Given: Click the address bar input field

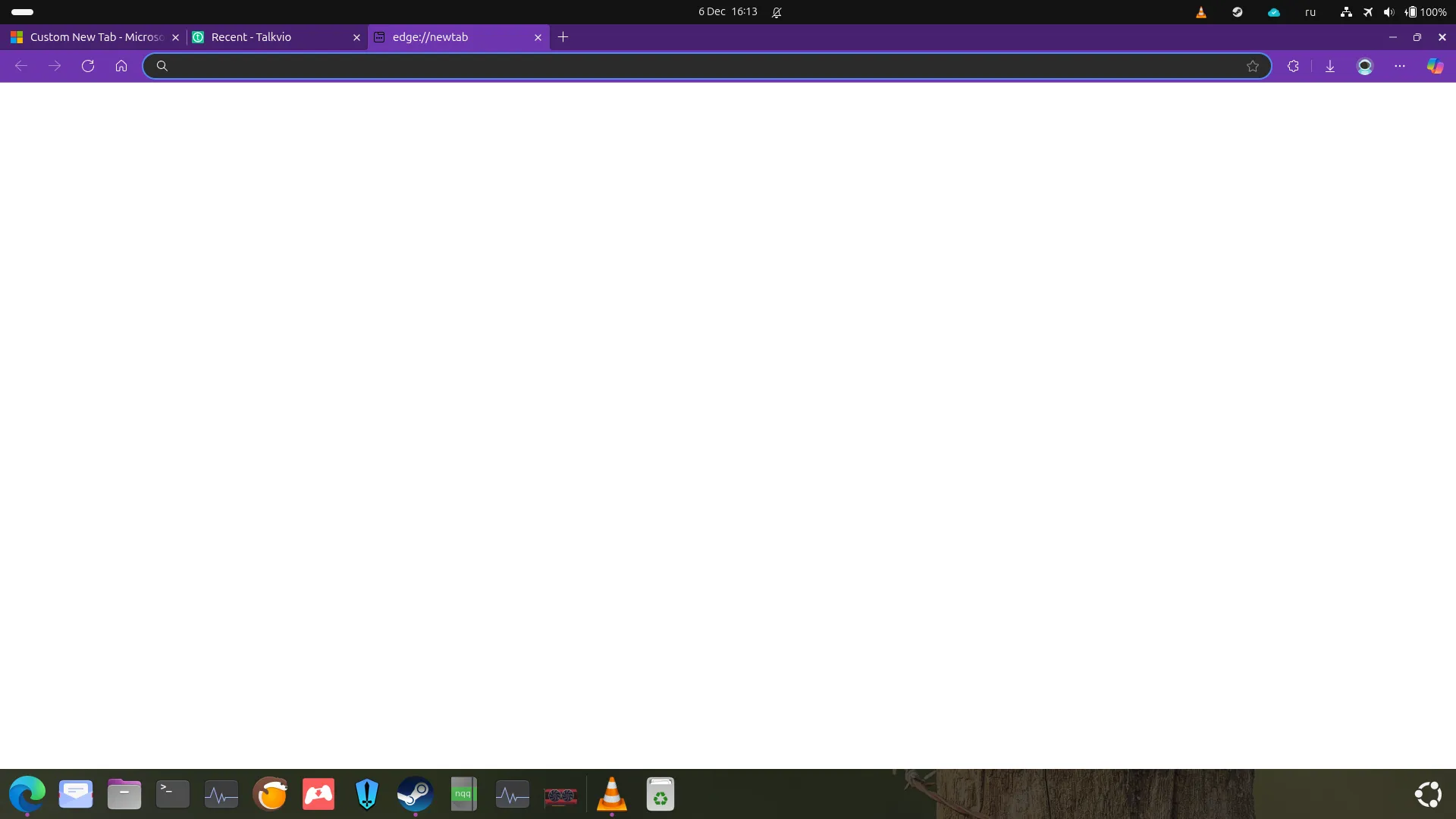Looking at the screenshot, I should (x=705, y=66).
